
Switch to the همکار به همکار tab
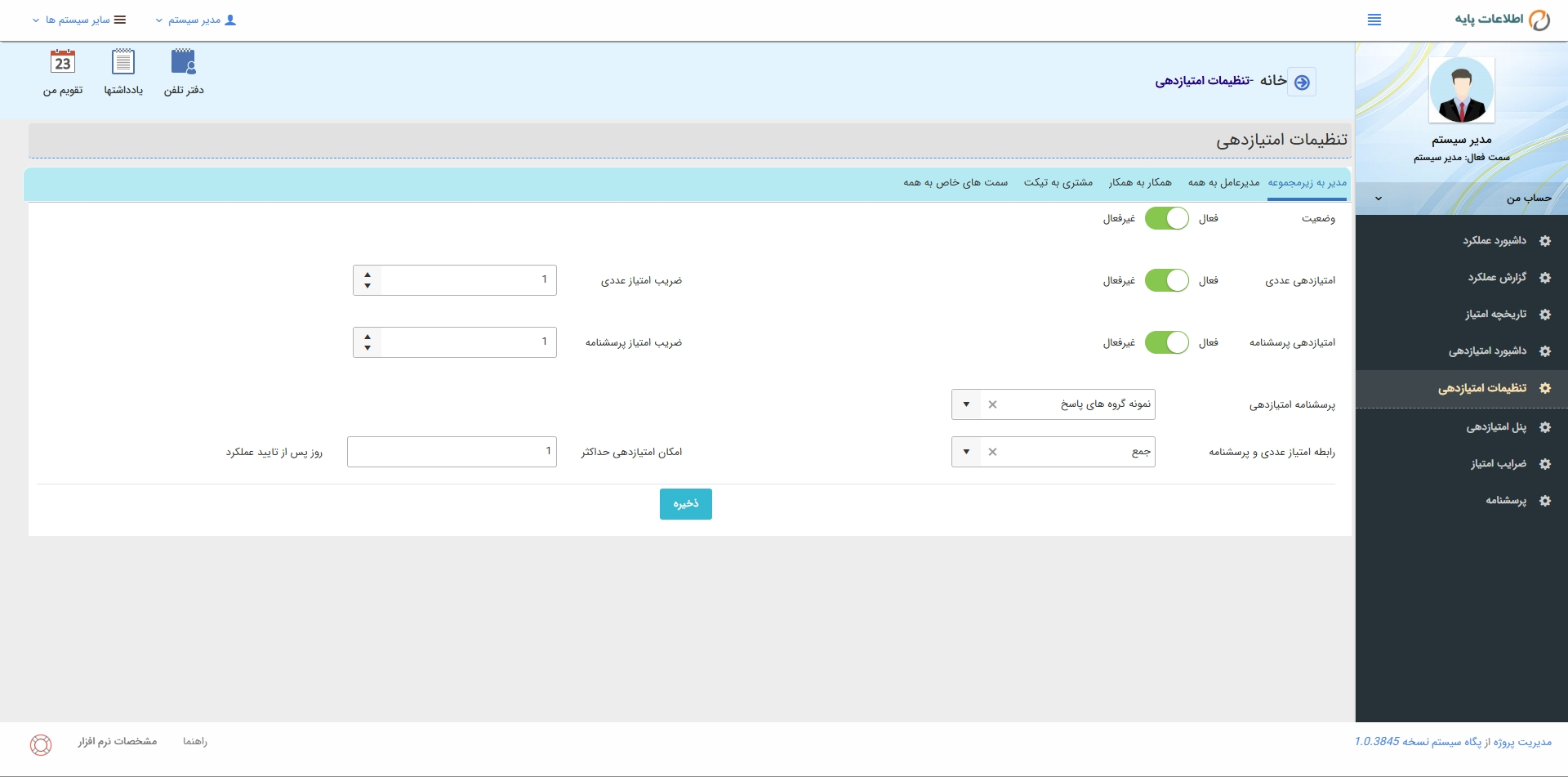tap(1140, 183)
